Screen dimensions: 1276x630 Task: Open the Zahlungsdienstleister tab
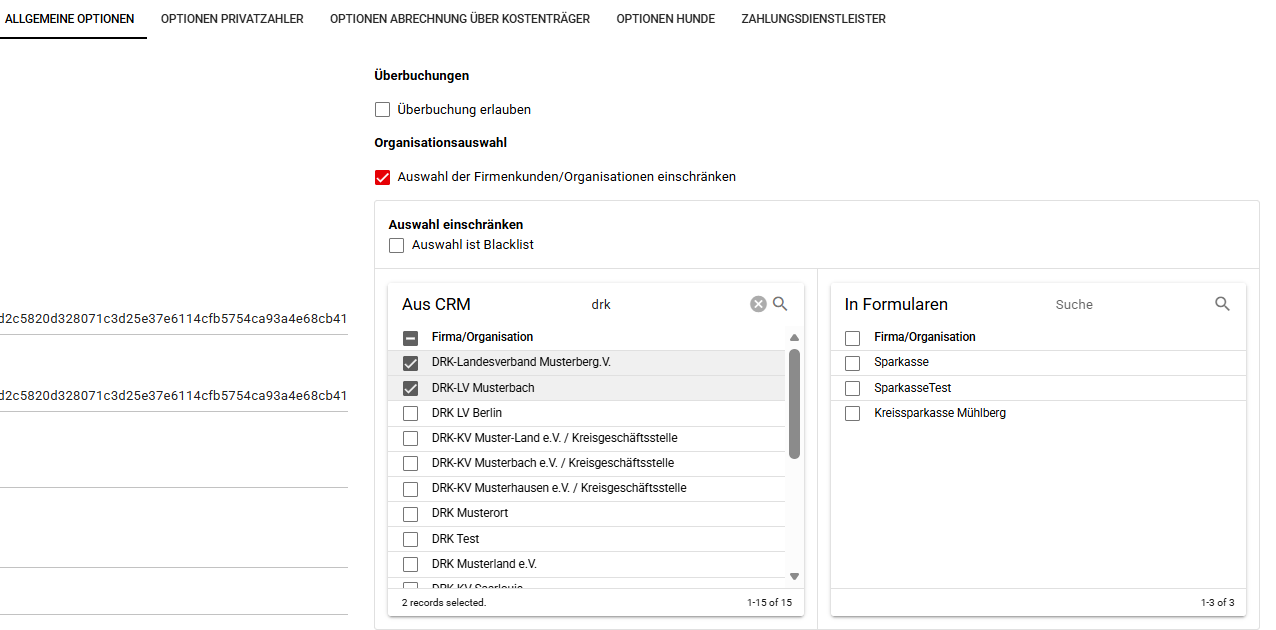click(813, 19)
